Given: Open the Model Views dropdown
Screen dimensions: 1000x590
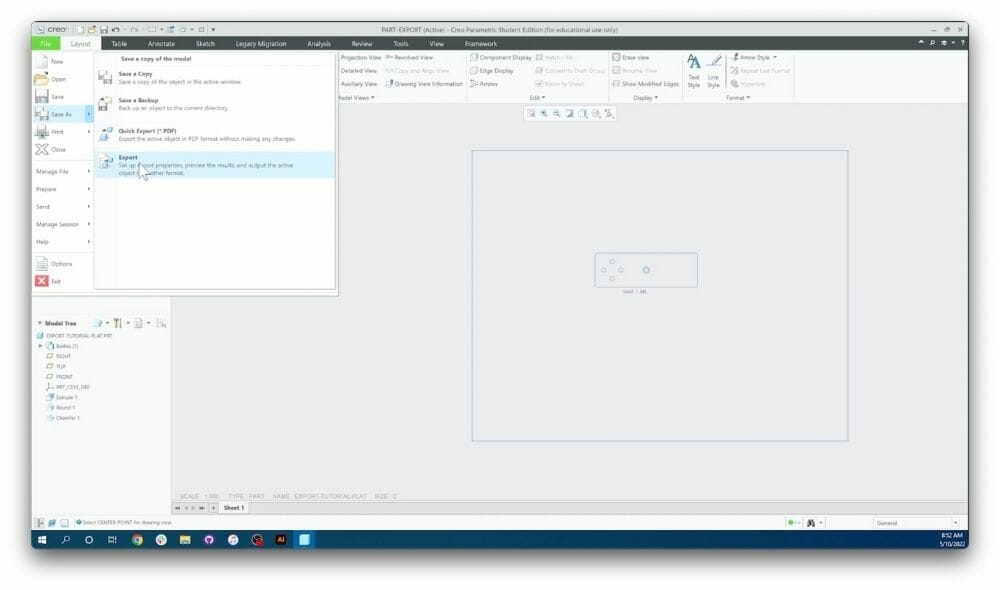Looking at the screenshot, I should (x=357, y=95).
